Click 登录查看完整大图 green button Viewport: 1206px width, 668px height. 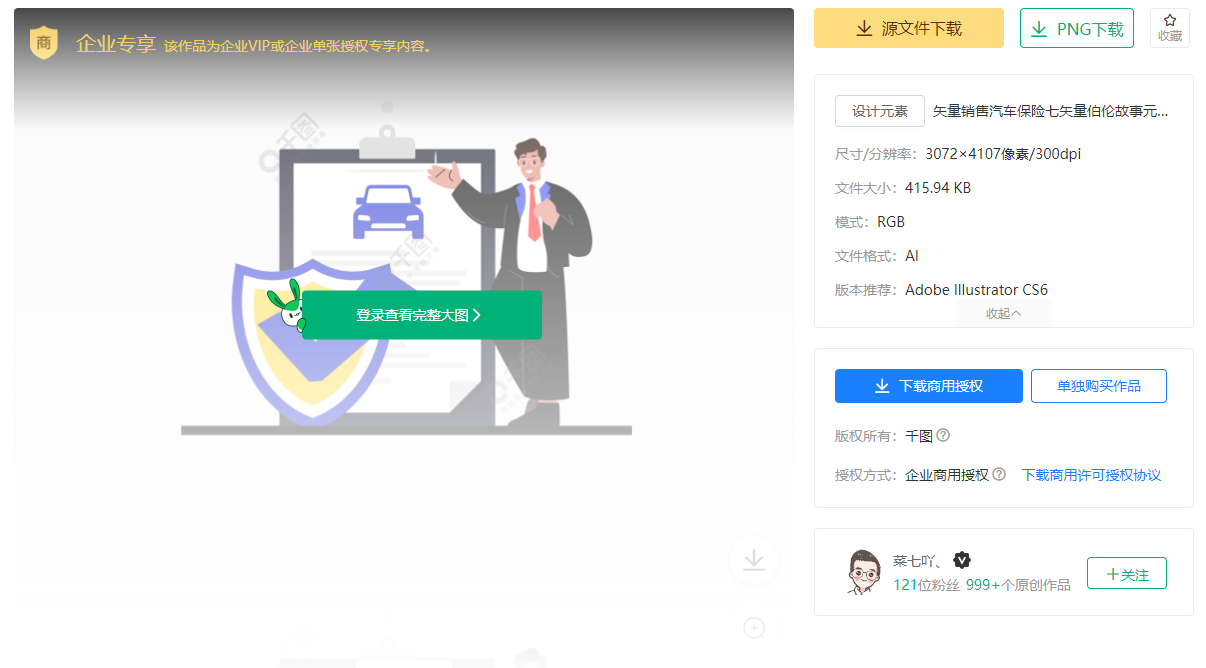[x=421, y=315]
